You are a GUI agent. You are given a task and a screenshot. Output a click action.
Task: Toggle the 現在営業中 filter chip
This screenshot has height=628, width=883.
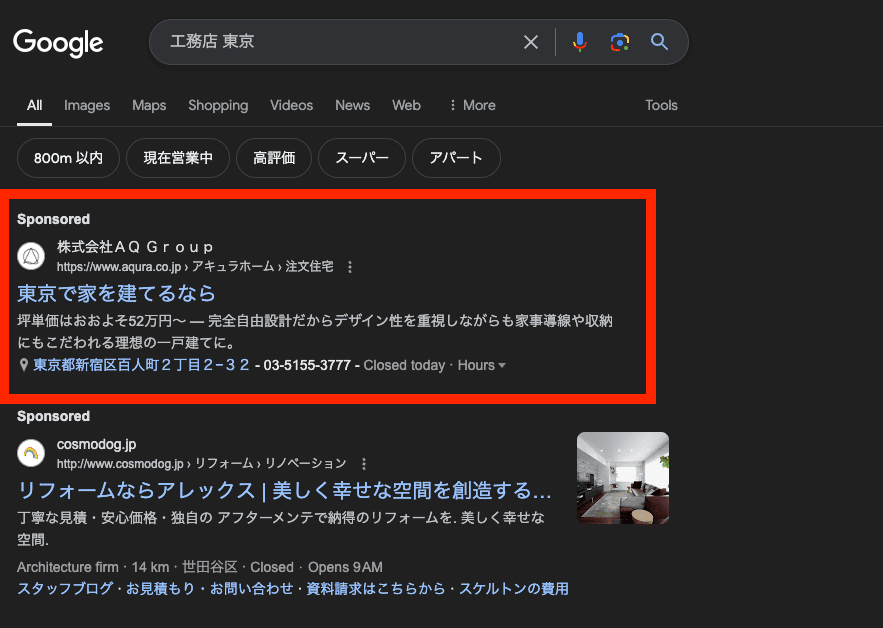point(178,158)
